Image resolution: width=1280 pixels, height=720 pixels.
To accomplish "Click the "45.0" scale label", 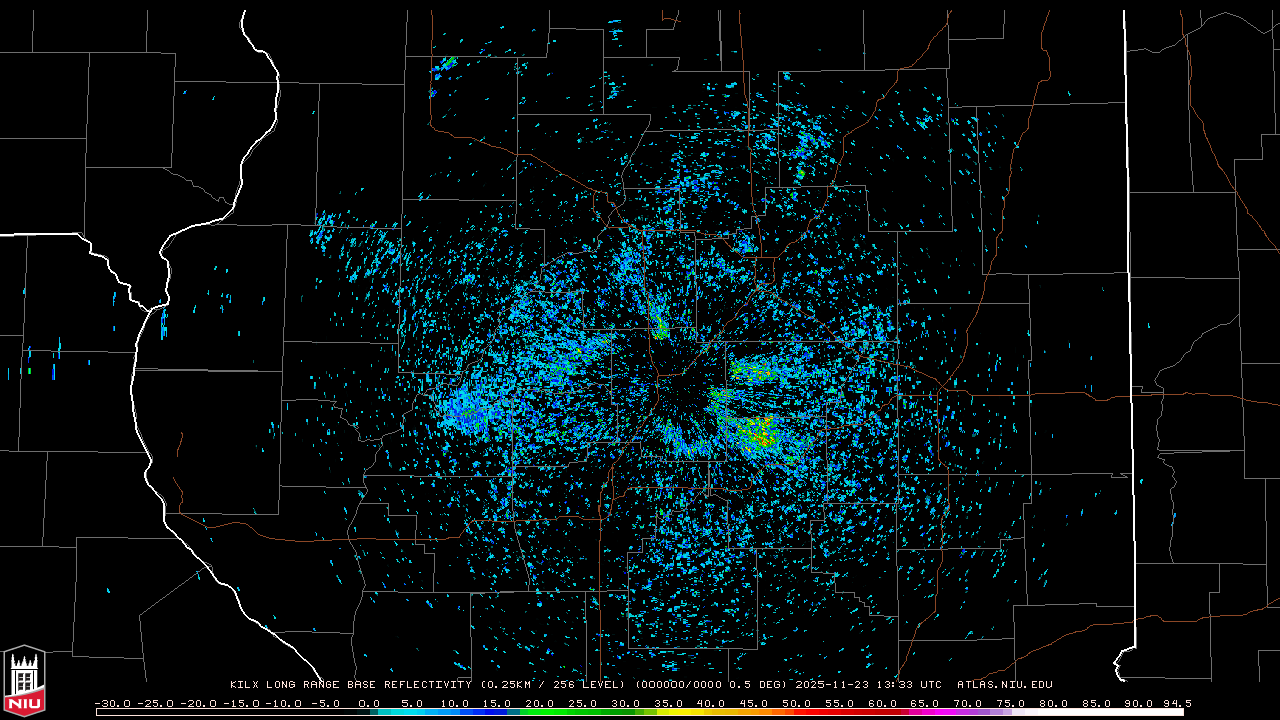I will [756, 703].
